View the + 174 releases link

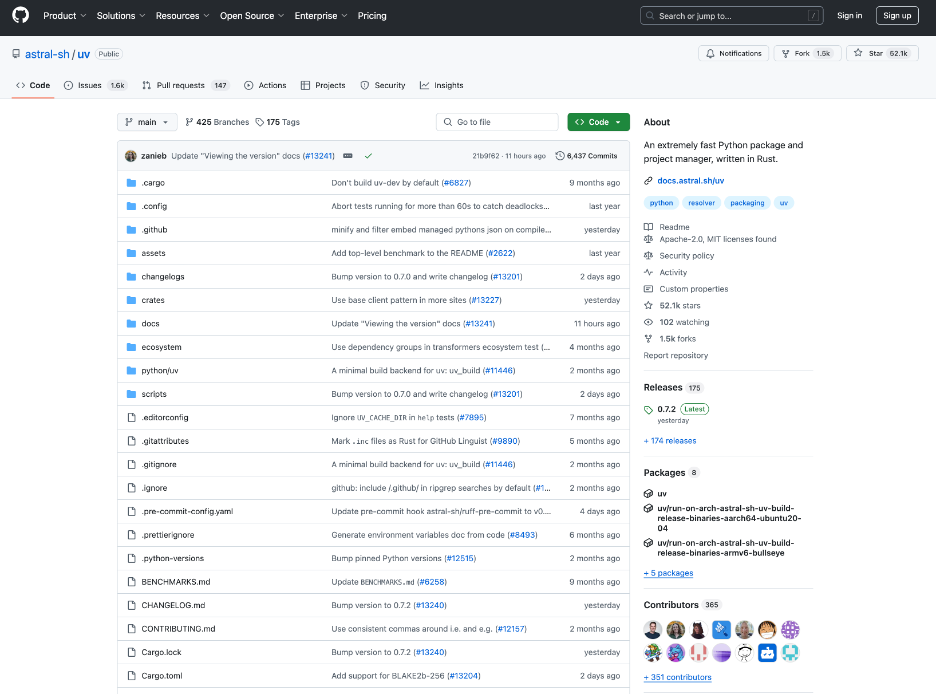point(670,441)
